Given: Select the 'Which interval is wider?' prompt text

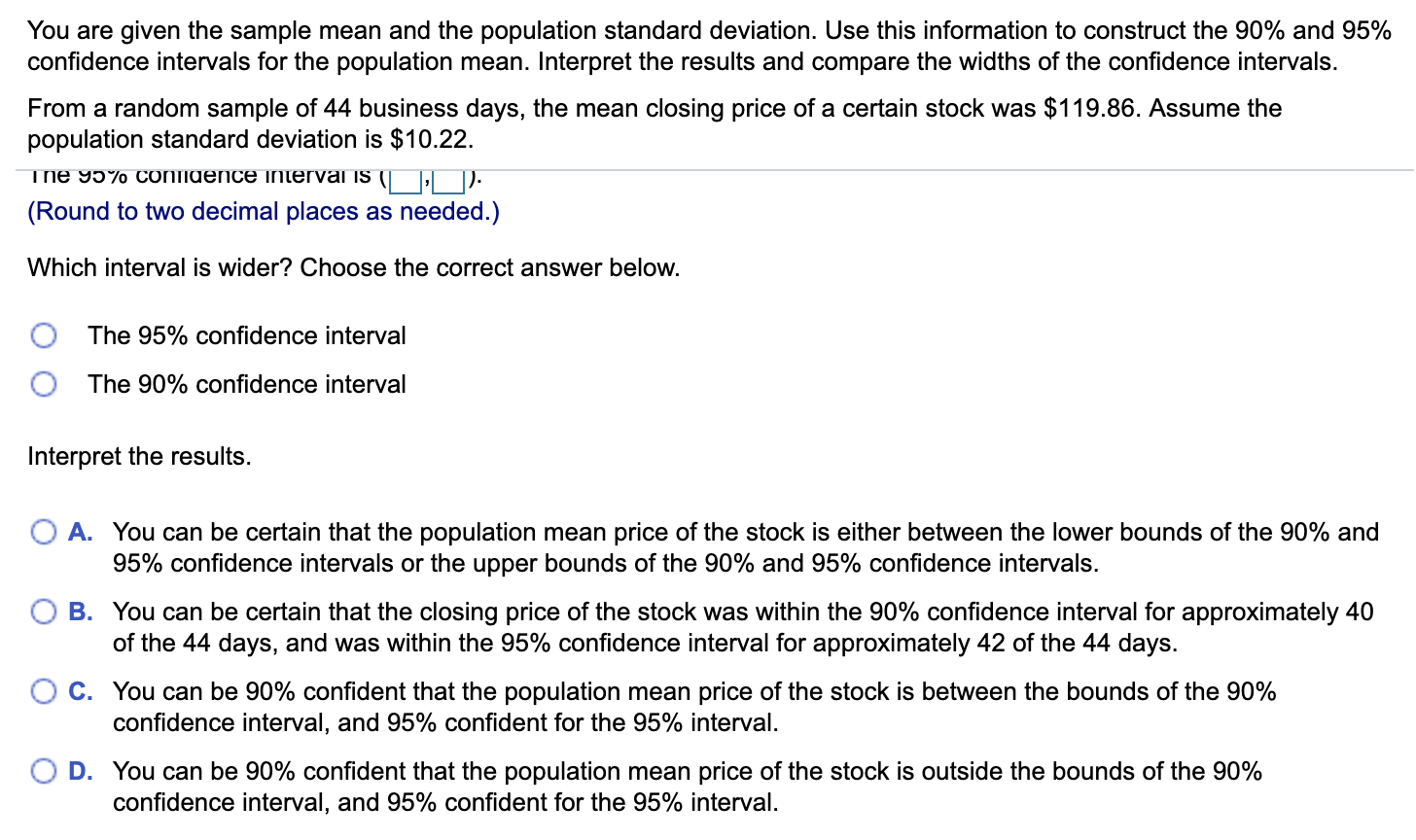Looking at the screenshot, I should pos(354,267).
